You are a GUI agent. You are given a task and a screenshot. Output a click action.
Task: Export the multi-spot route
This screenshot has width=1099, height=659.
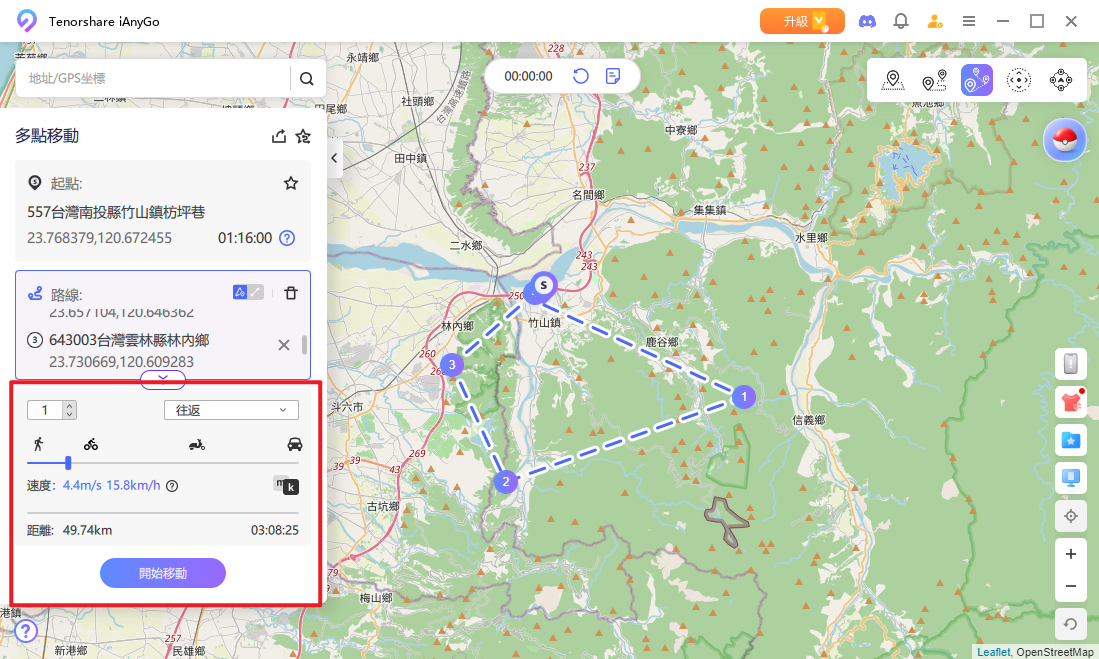tap(278, 136)
